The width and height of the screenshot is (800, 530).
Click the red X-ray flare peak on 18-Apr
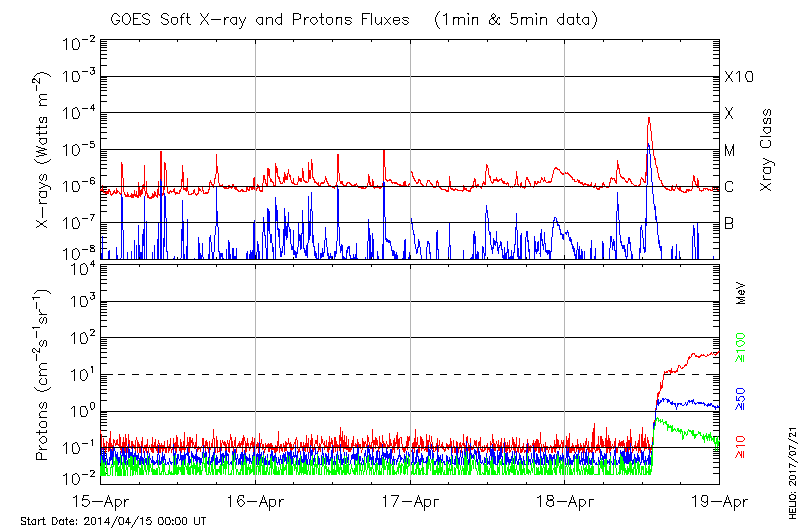[x=649, y=119]
